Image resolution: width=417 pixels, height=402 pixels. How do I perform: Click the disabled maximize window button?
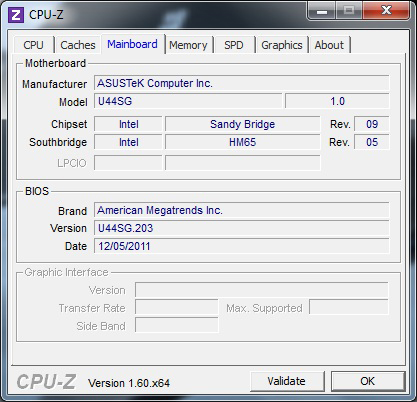(349, 11)
